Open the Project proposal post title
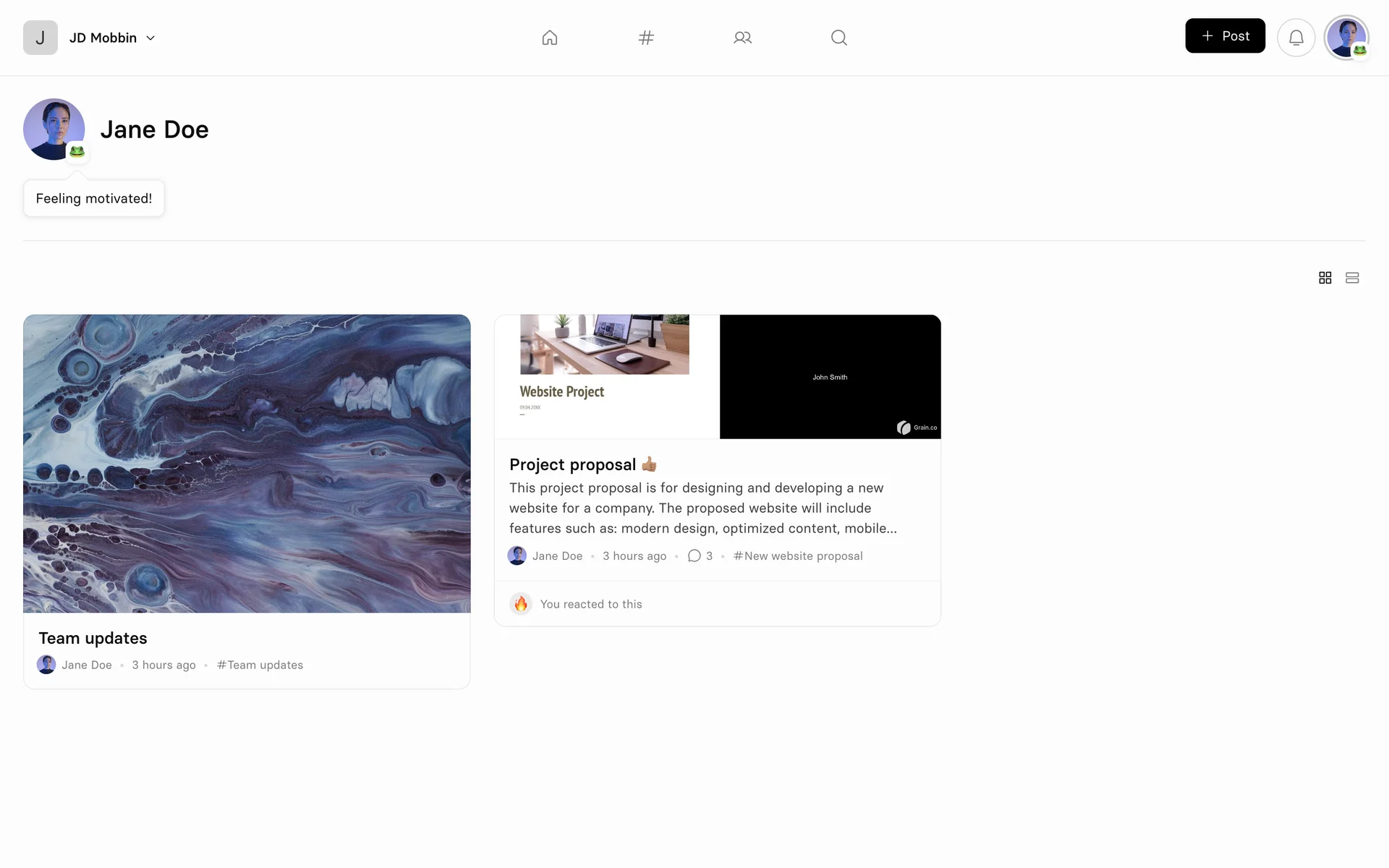 click(572, 464)
